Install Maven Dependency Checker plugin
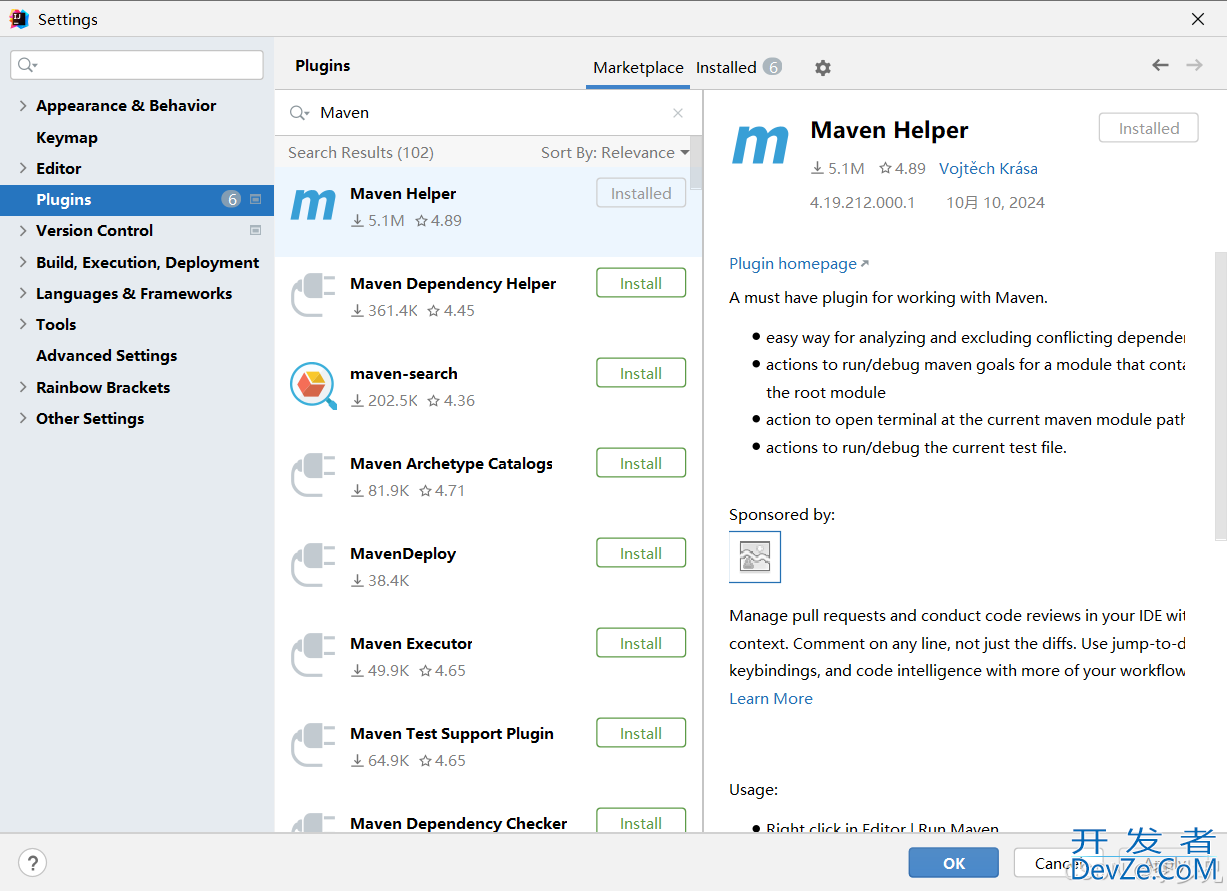1227x891 pixels. pos(641,820)
